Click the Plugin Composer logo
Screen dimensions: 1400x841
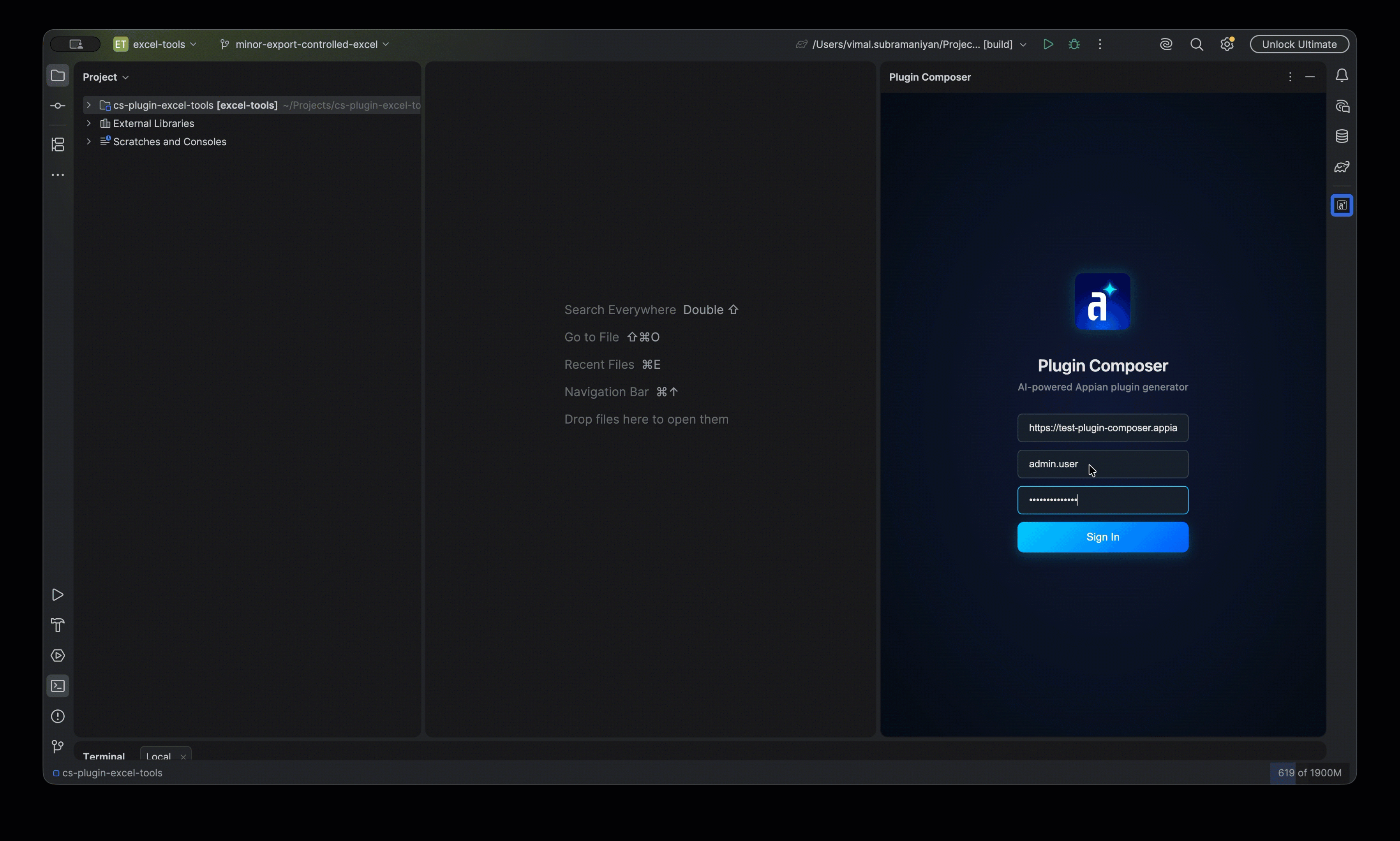pos(1102,301)
